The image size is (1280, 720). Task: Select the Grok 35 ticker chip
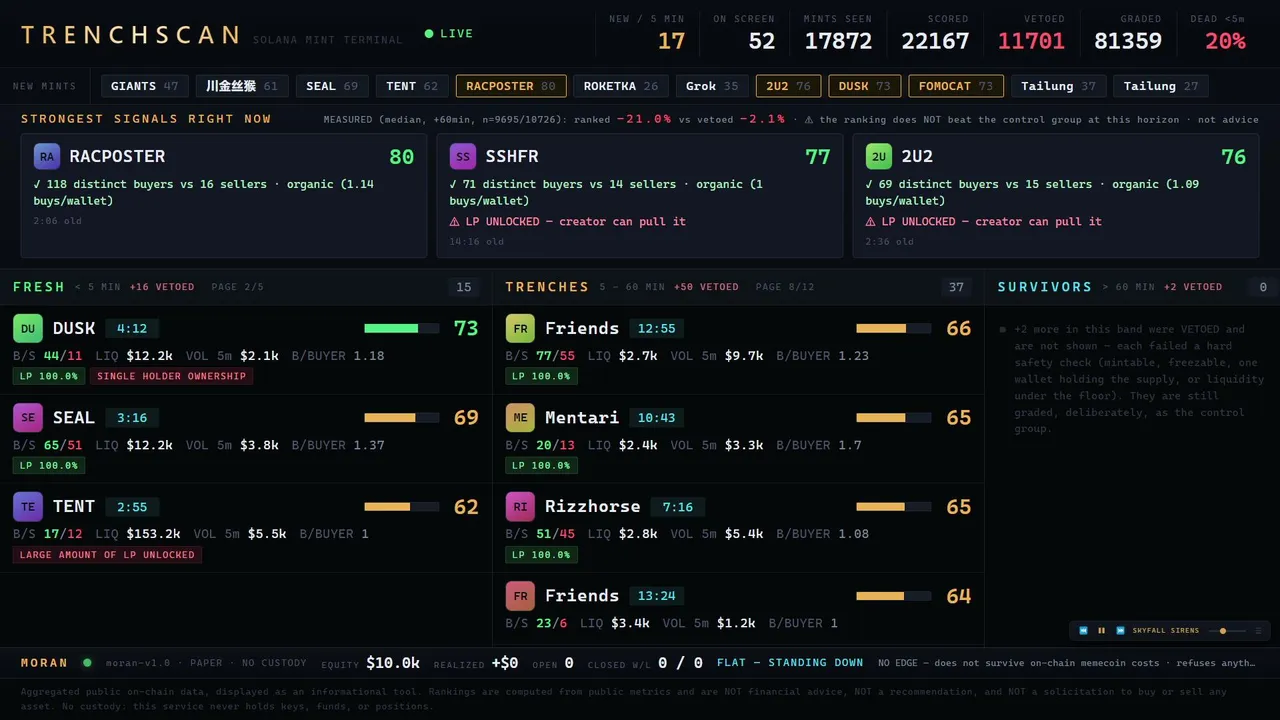[x=712, y=86]
